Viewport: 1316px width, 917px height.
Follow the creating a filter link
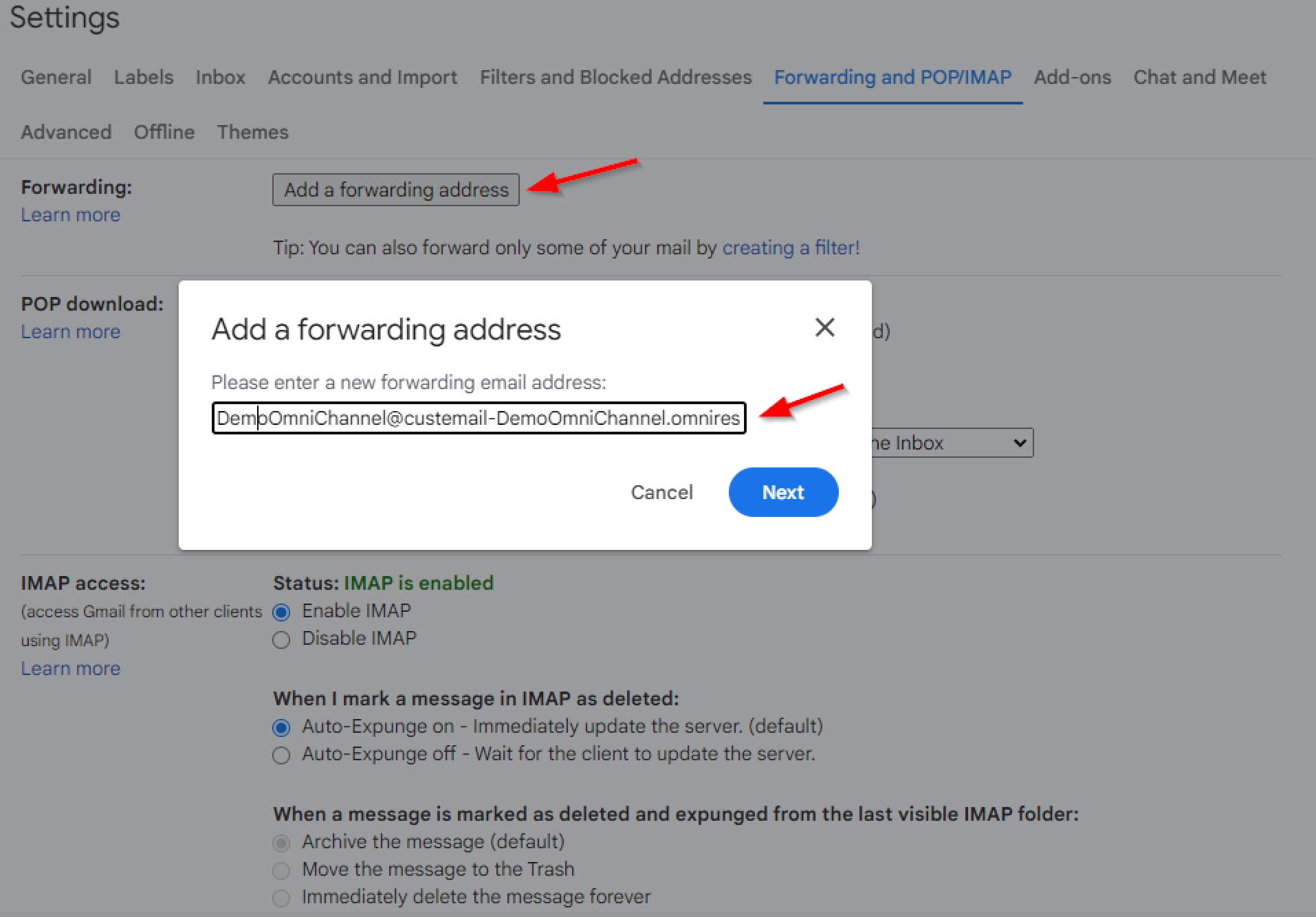[791, 247]
